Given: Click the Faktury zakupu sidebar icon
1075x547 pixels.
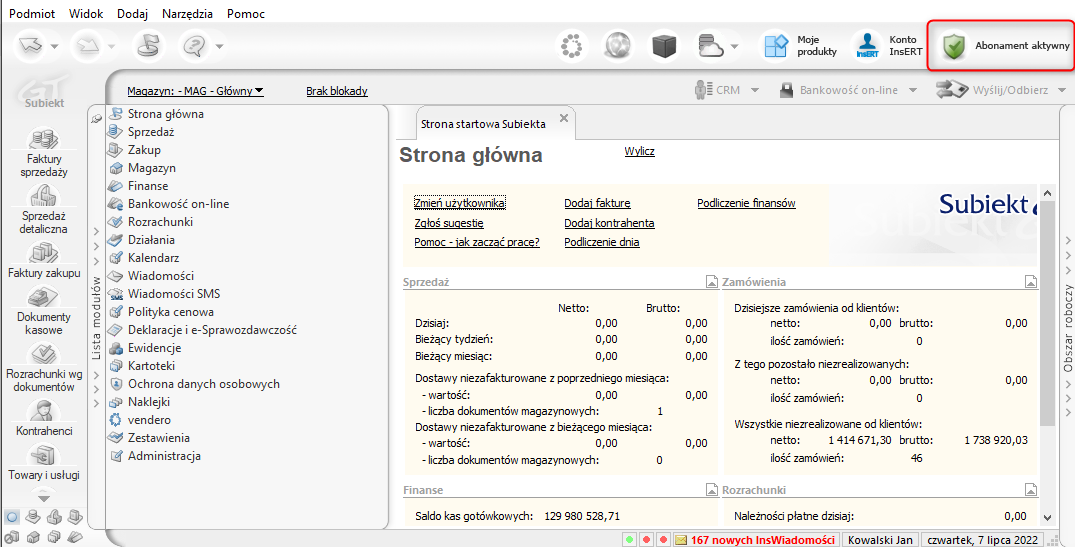Looking at the screenshot, I should tap(42, 253).
